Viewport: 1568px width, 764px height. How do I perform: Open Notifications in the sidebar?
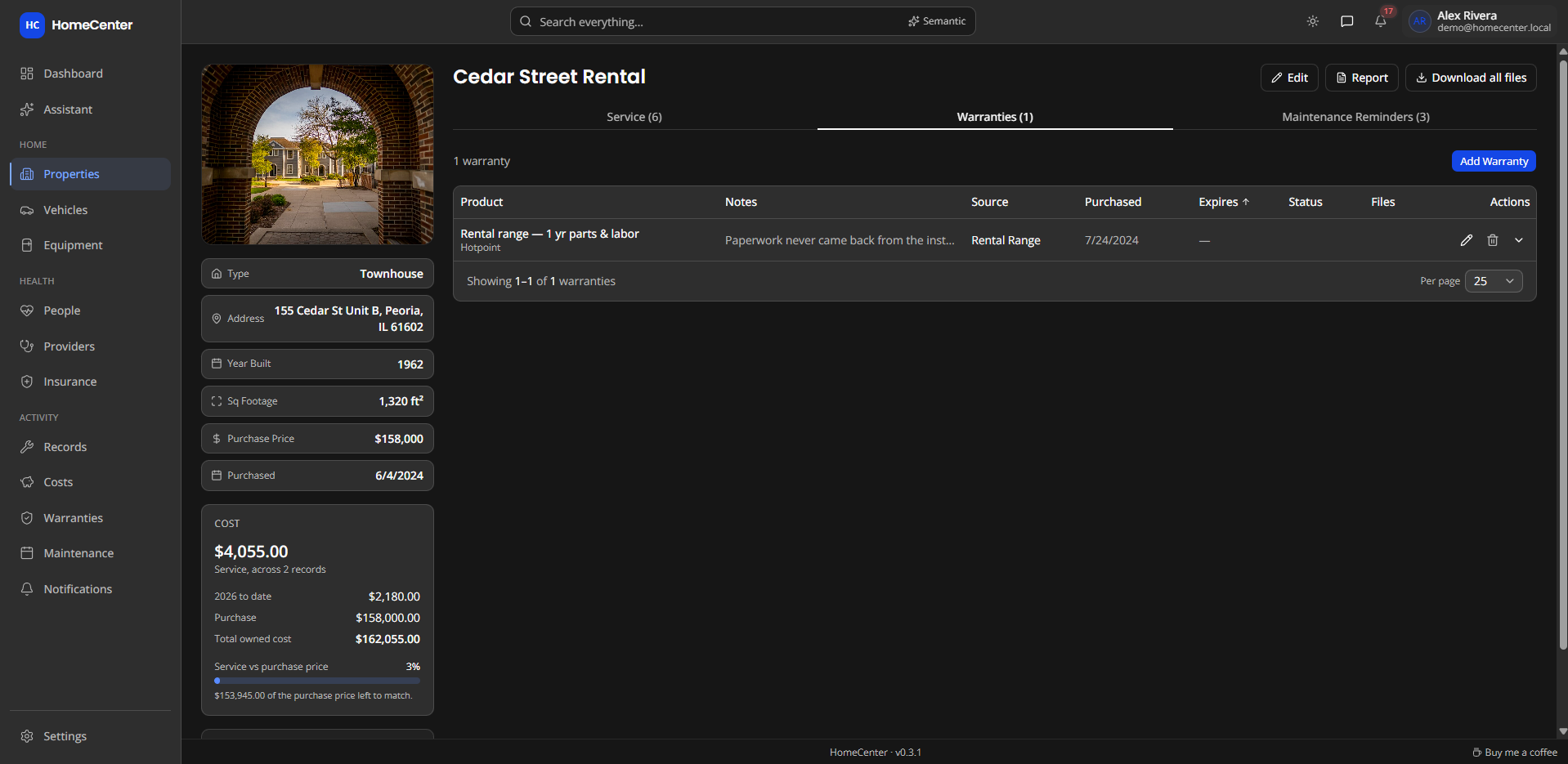coord(90,589)
